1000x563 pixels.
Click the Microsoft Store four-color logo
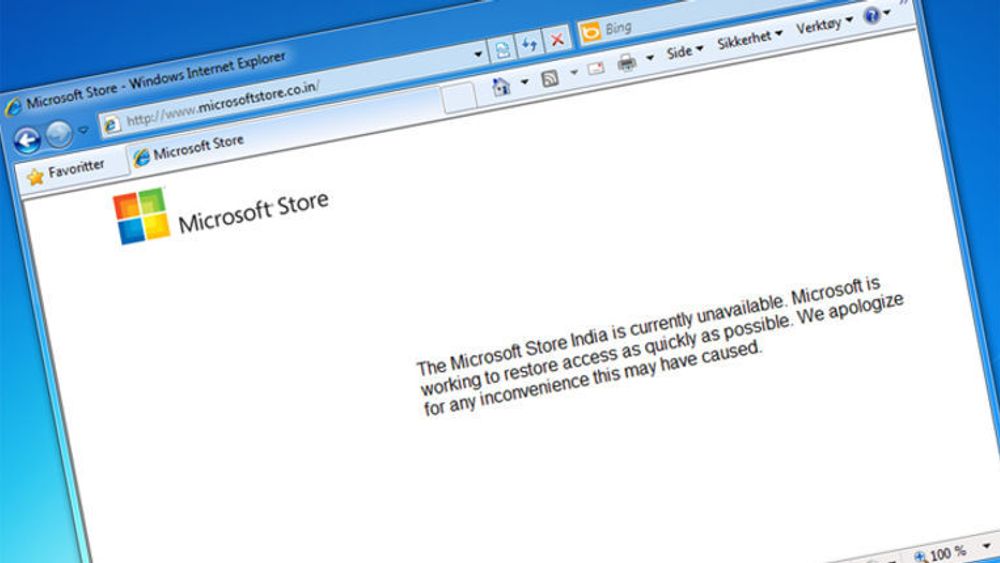(142, 216)
